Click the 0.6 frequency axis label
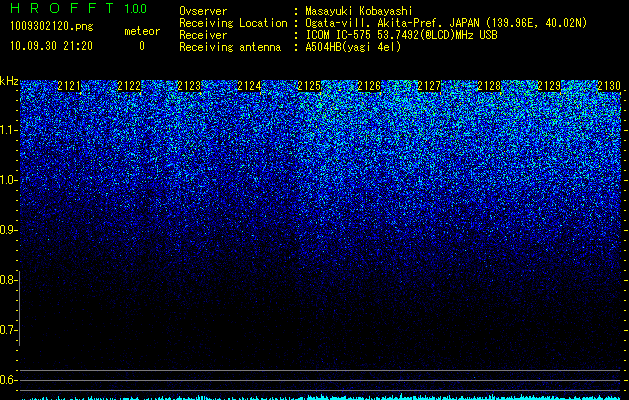Image resolution: width=629 pixels, height=400 pixels. coord(8,380)
